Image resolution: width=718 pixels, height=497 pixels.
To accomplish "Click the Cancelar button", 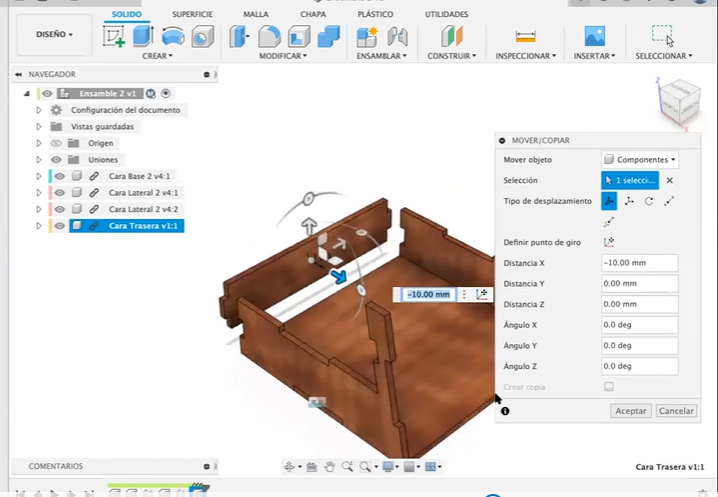I will click(x=676, y=411).
